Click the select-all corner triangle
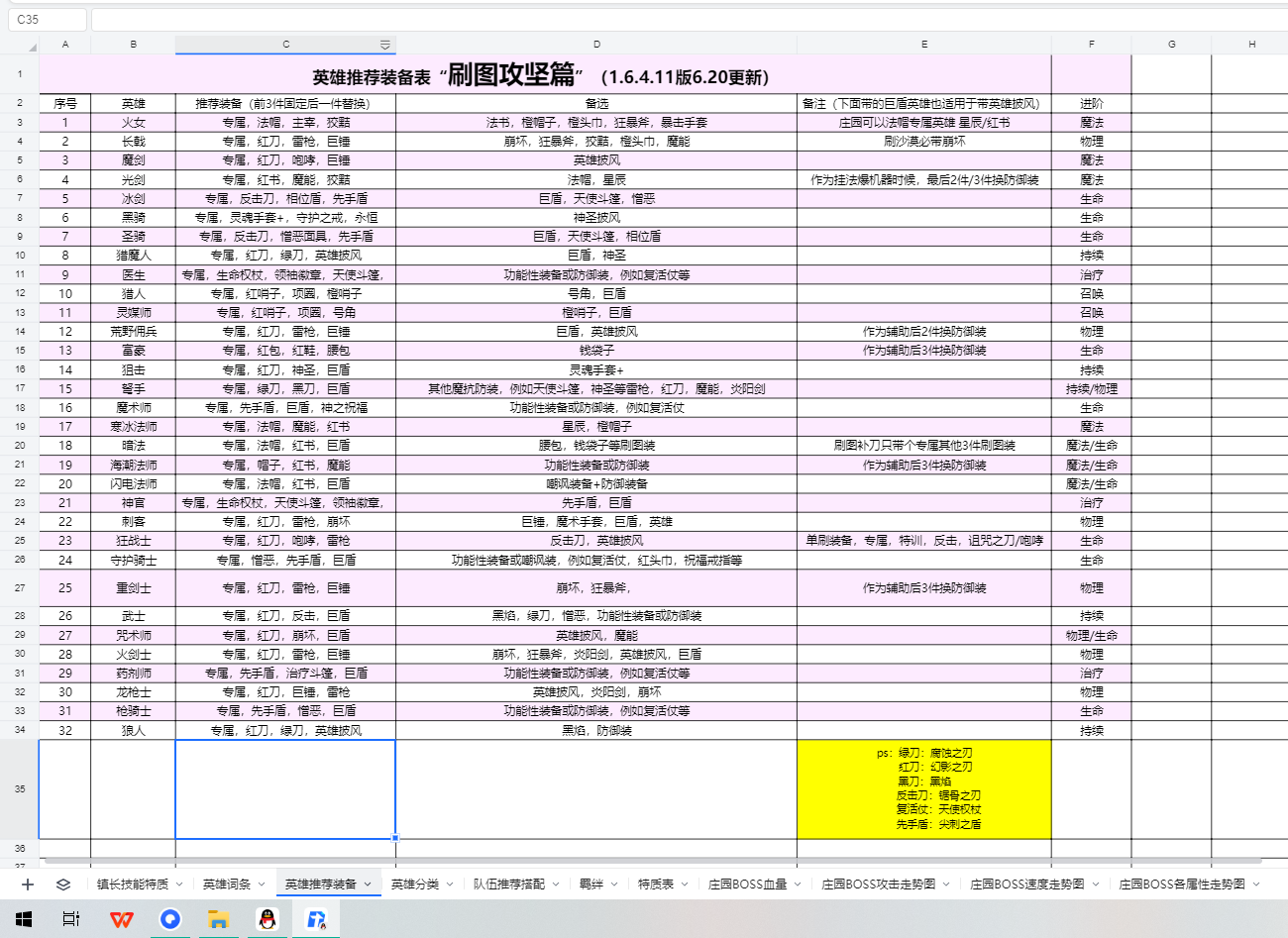1288x938 pixels. pos(32,46)
